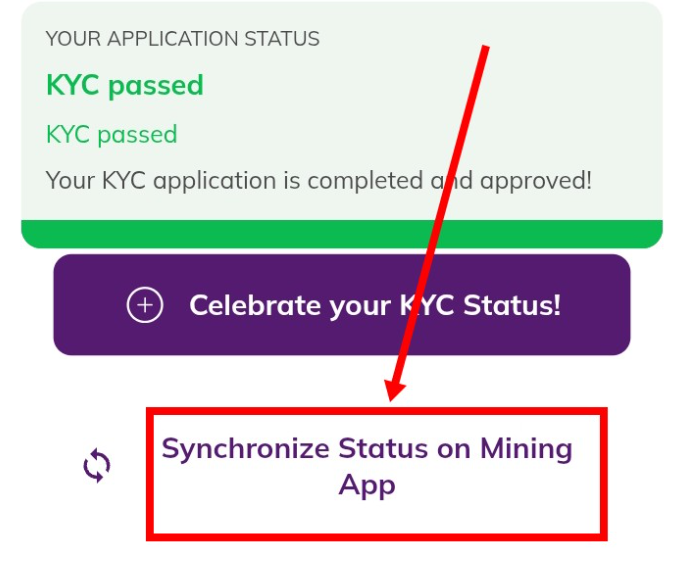Click the KYC application completed and approved message
This screenshot has height=576, width=678.
tap(318, 181)
